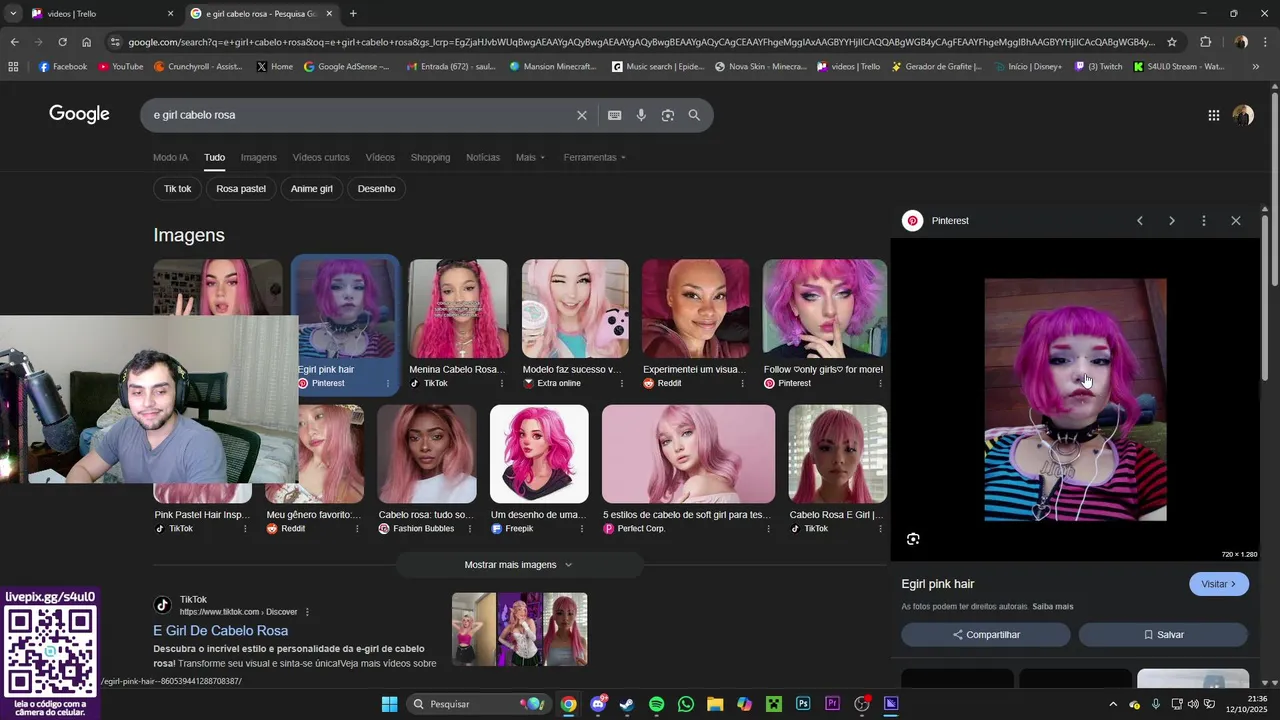Click the large pink hair preview image
The height and width of the screenshot is (720, 1280).
tap(1075, 400)
